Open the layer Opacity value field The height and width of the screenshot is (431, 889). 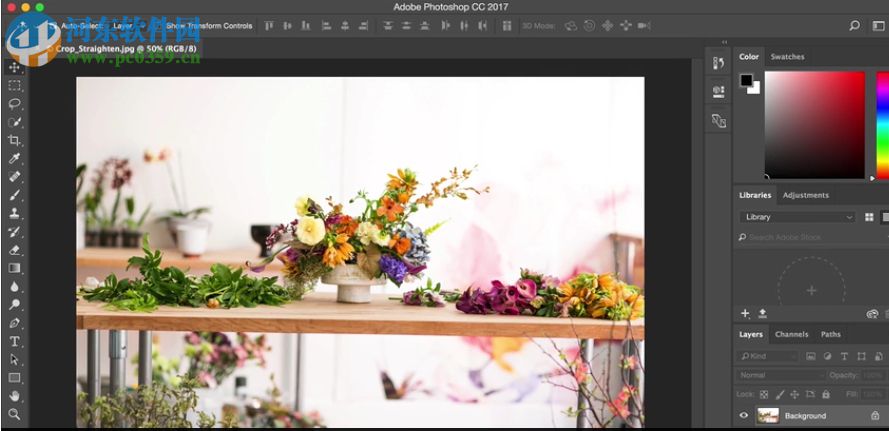click(873, 375)
